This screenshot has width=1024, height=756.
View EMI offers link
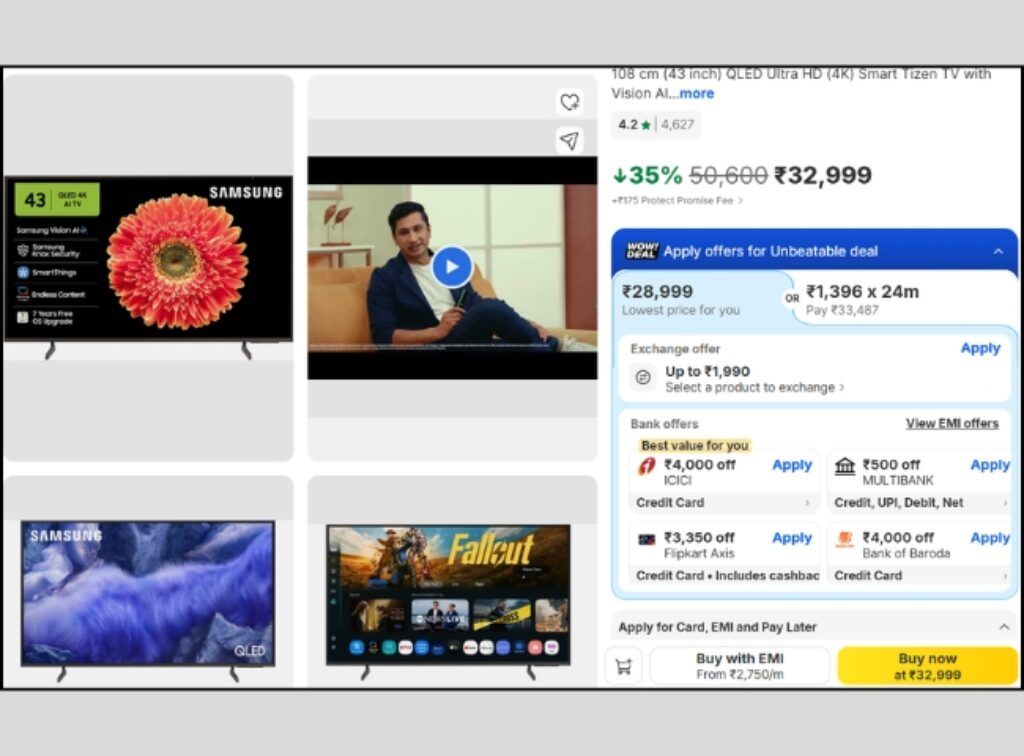pos(952,424)
